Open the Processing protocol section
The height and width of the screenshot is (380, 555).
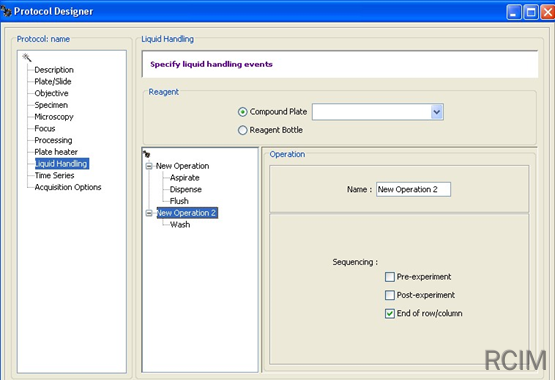point(53,140)
